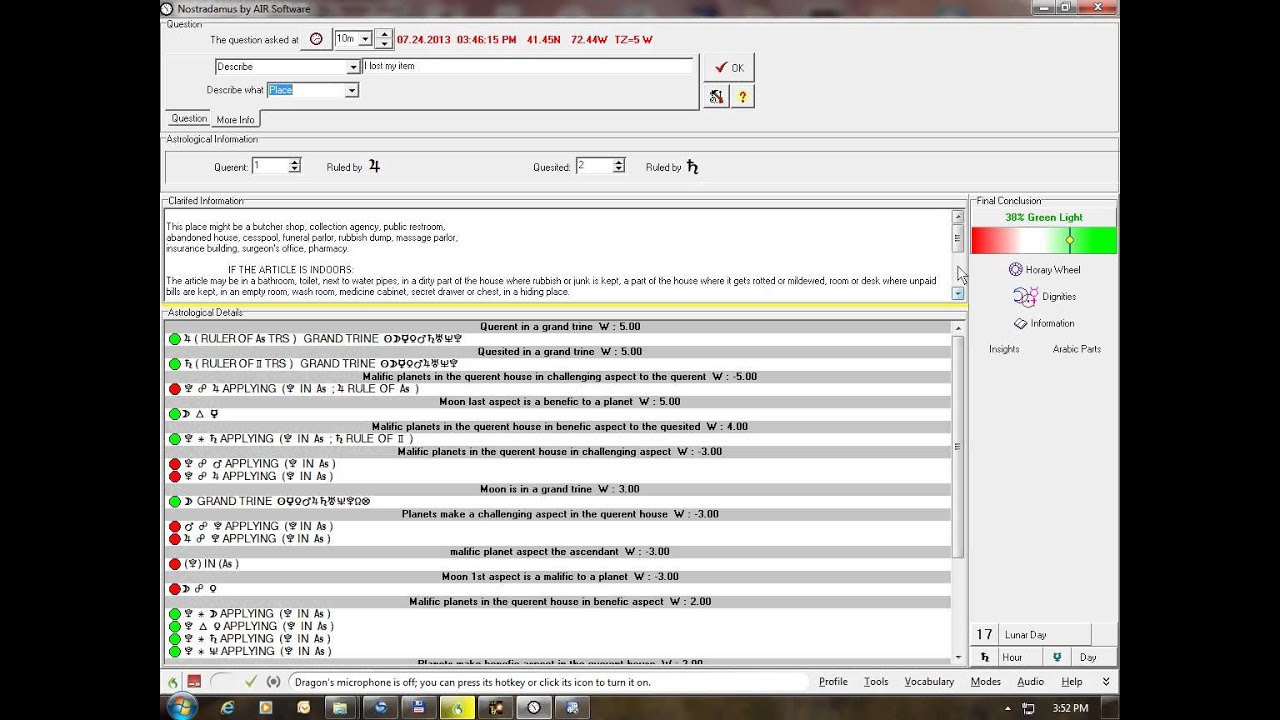Click the red Dragon microphone icon
The width and height of the screenshot is (1280, 720).
click(194, 682)
